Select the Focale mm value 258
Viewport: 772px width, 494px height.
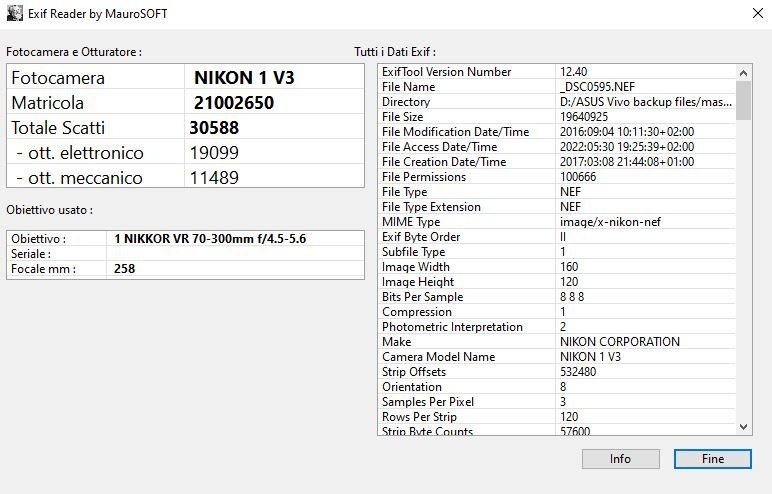click(125, 268)
